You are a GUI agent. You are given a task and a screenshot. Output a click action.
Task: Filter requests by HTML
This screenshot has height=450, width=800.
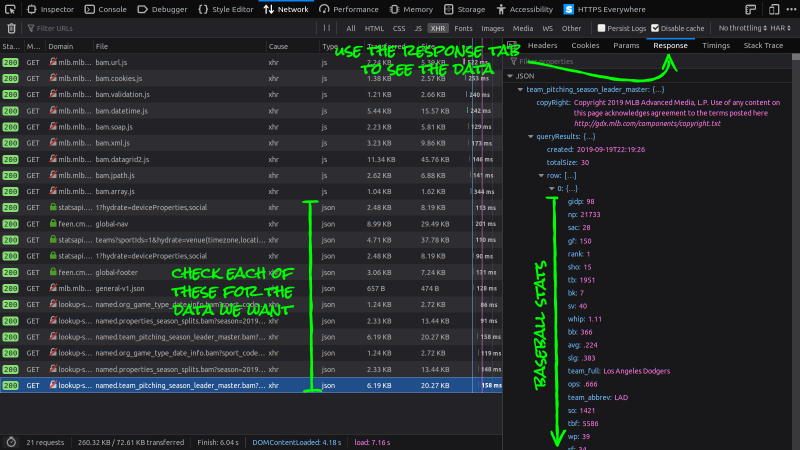pos(374,29)
